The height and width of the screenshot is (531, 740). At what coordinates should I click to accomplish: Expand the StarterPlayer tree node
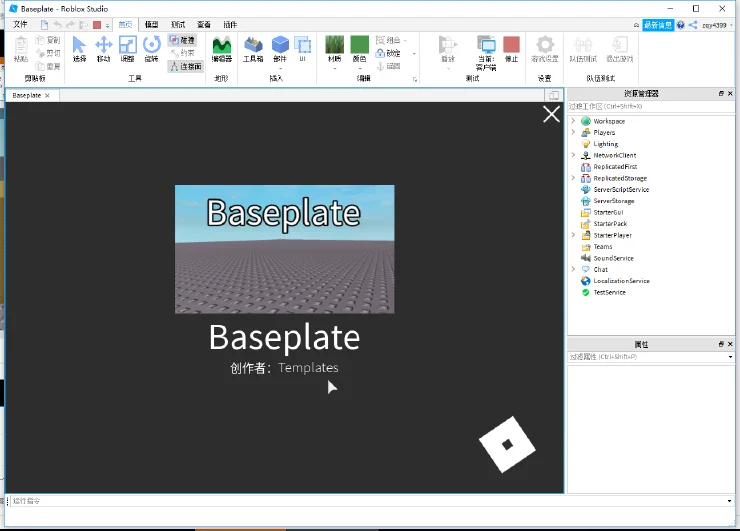(573, 235)
